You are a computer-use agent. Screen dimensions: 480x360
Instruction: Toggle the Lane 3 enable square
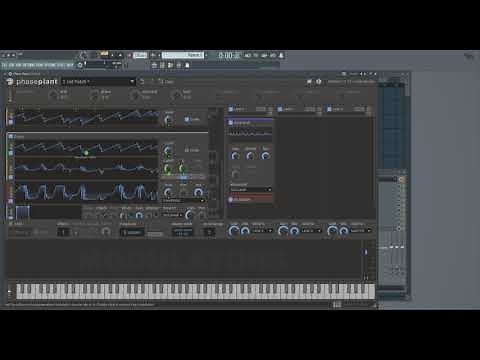point(329,109)
